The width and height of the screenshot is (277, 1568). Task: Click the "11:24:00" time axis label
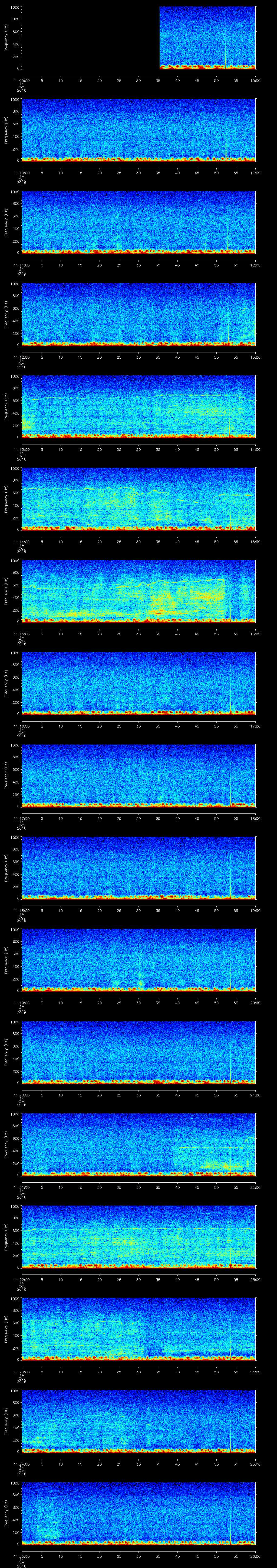pos(21,1464)
